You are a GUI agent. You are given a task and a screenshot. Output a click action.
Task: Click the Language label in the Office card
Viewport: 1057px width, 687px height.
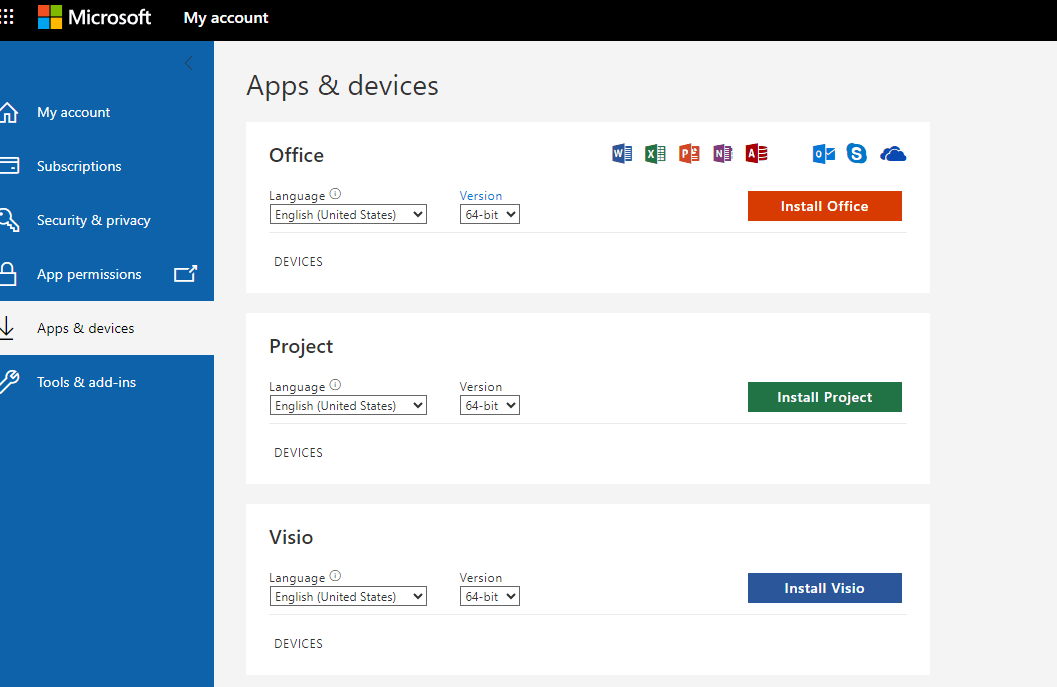tap(297, 196)
